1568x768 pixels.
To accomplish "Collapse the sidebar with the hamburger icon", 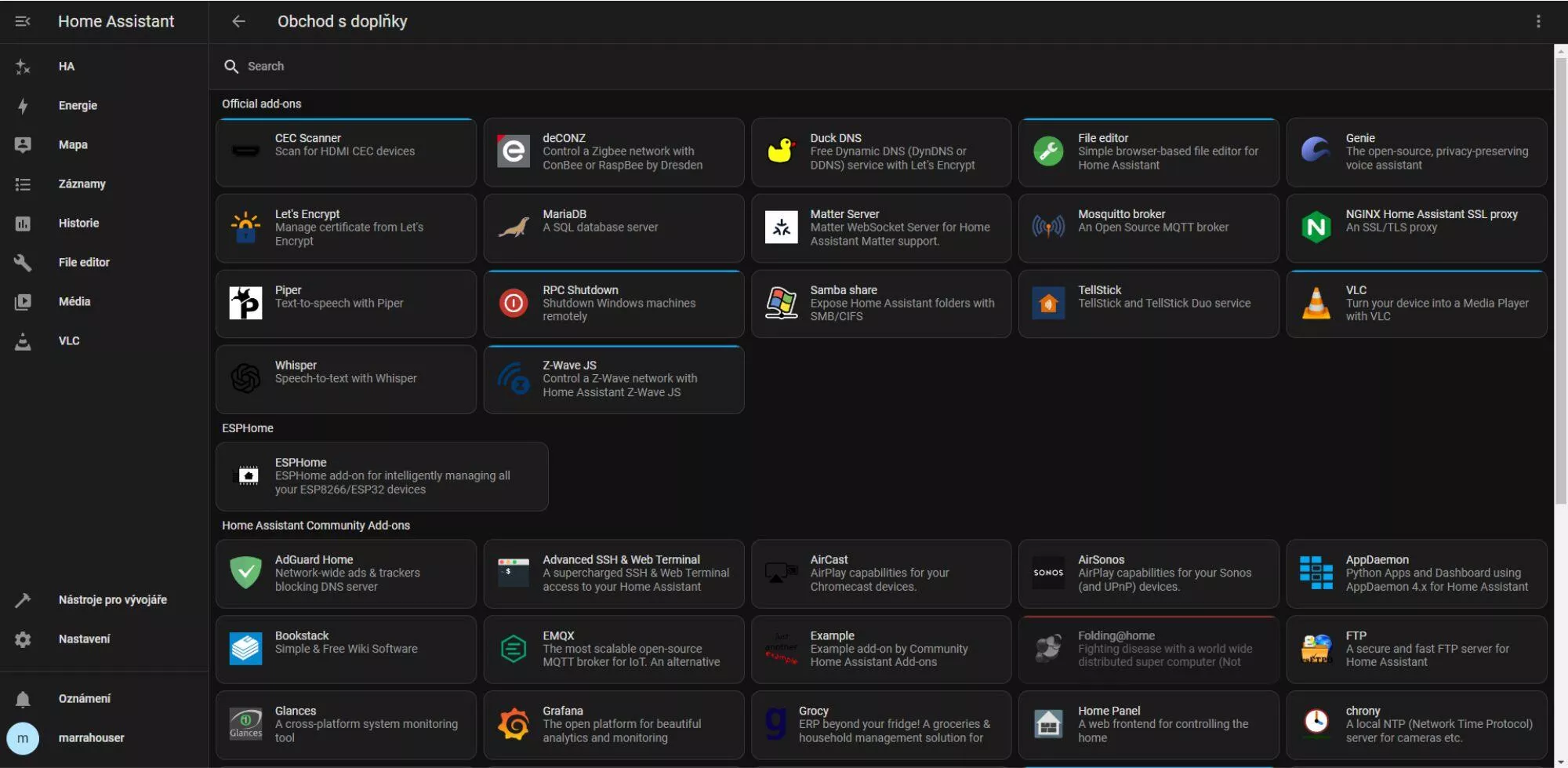I will coord(23,21).
